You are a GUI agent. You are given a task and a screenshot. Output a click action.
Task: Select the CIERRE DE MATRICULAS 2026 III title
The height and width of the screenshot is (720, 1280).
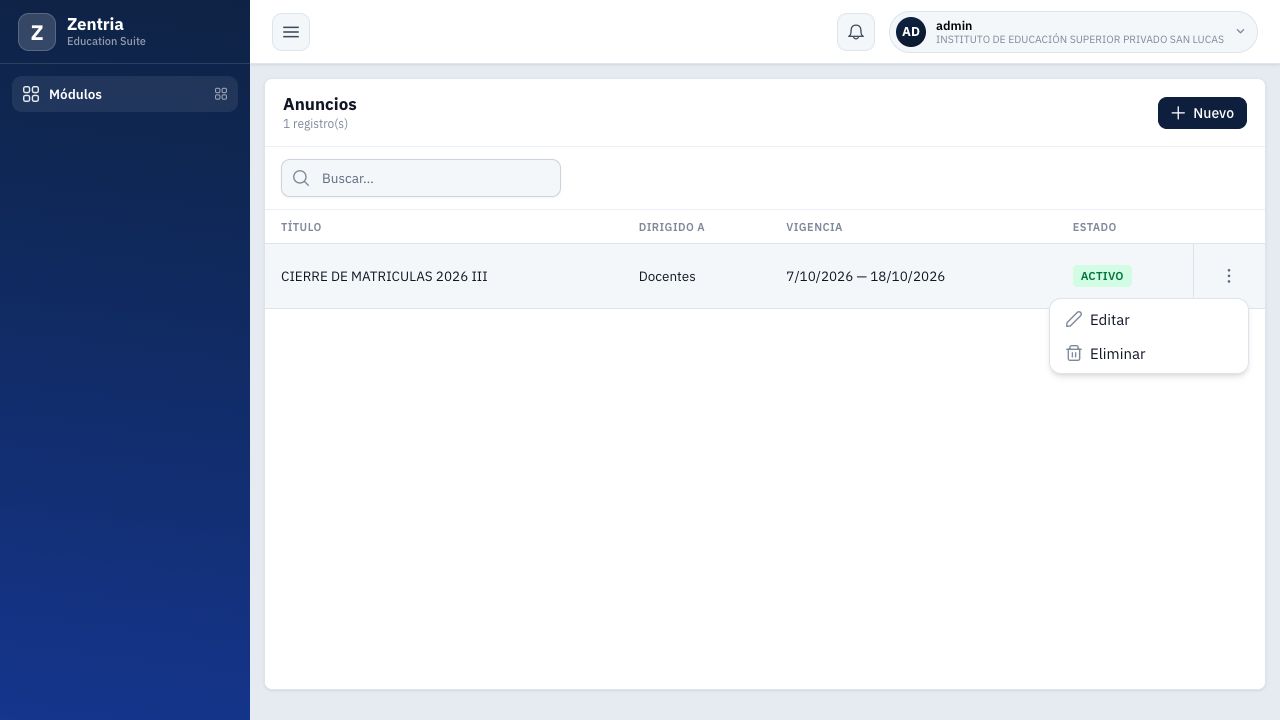tap(384, 276)
